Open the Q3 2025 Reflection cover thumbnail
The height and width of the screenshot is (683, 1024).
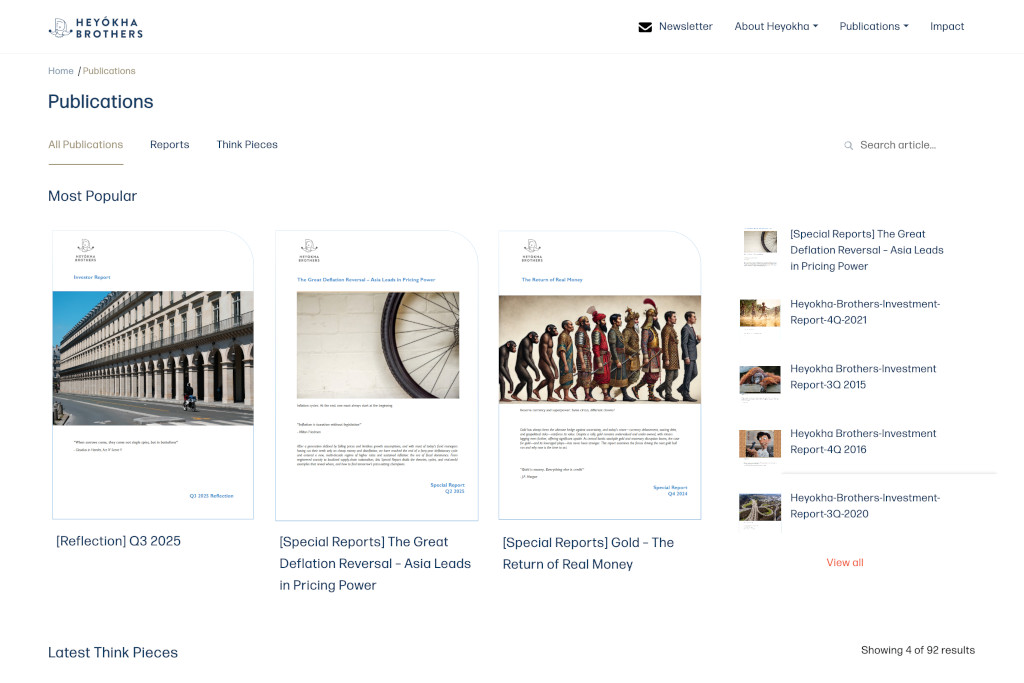tap(153, 375)
